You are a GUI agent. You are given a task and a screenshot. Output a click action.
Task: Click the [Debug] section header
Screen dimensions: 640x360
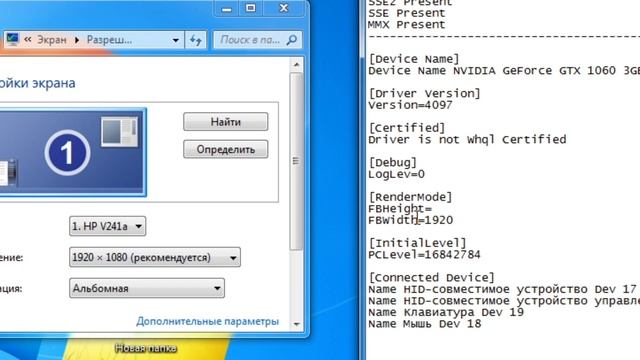tap(392, 162)
